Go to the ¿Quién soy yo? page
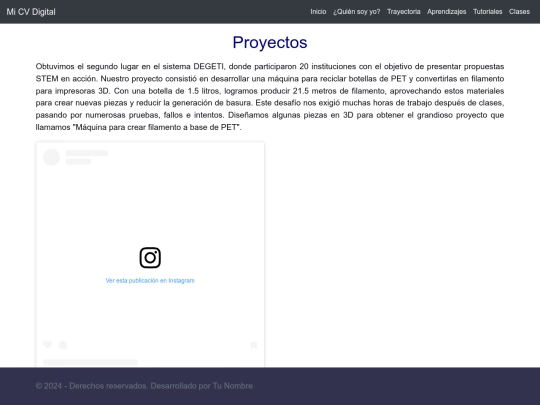Image resolution: width=540 pixels, height=405 pixels. [x=356, y=12]
